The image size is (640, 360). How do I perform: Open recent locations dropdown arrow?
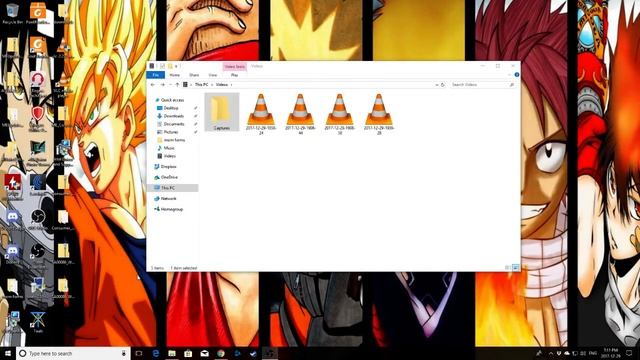tap(170, 84)
